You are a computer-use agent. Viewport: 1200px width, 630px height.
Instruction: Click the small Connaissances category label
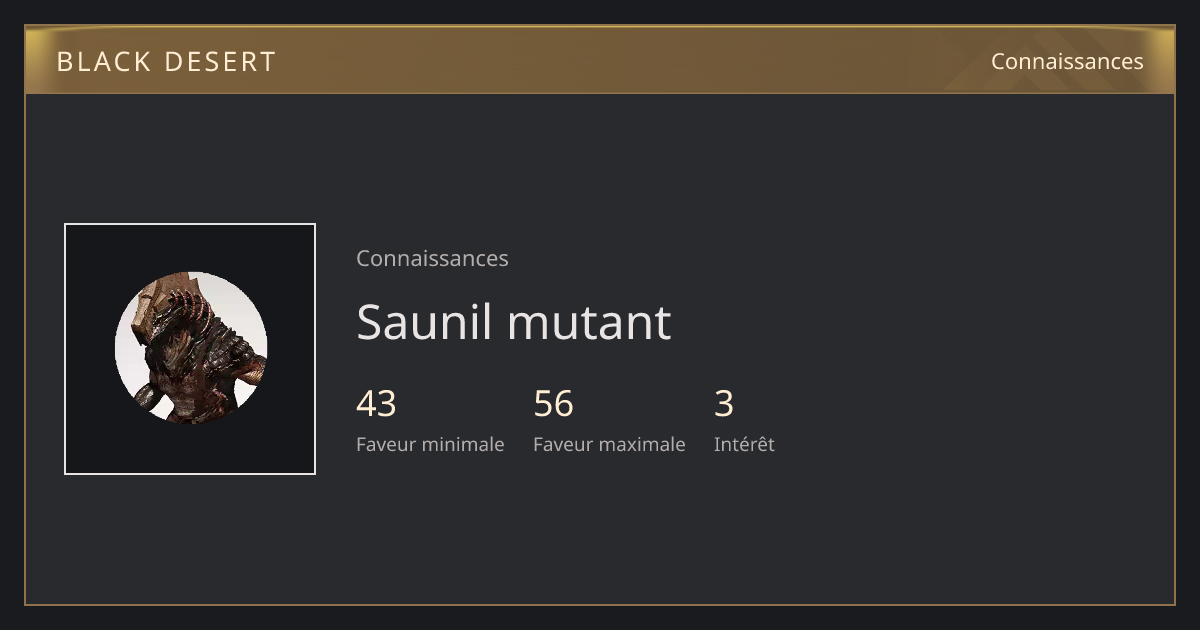[432, 258]
